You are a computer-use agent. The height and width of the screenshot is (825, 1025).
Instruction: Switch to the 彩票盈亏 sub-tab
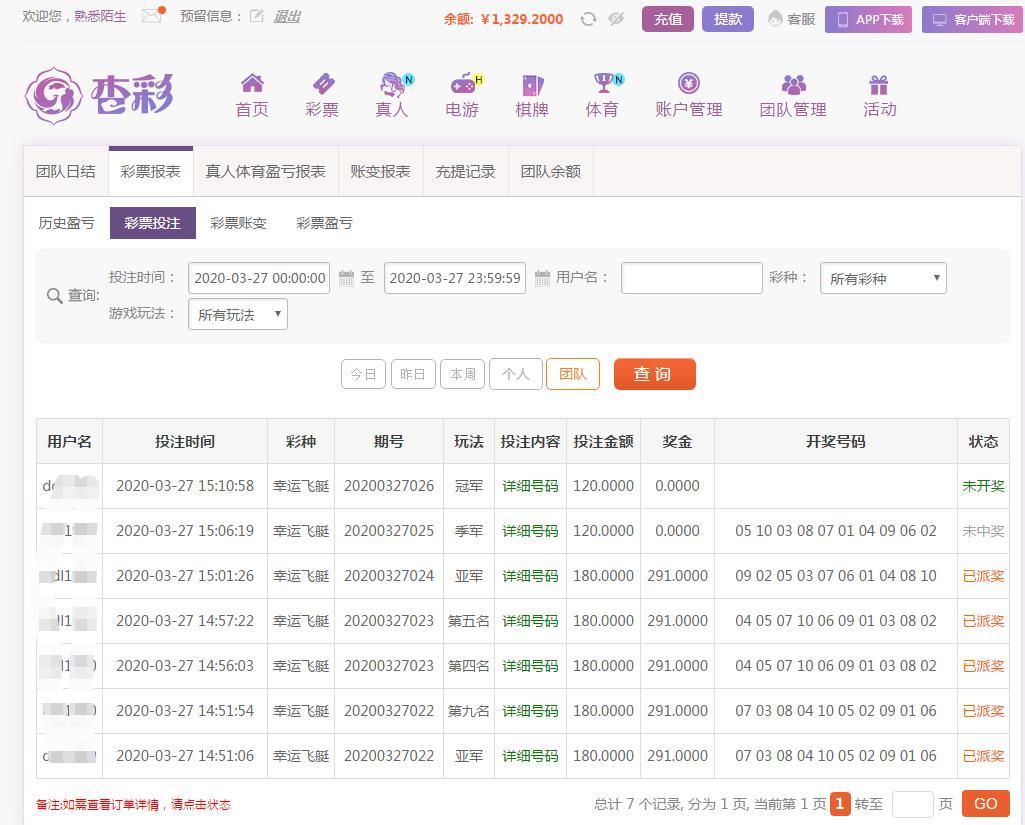tap(324, 223)
